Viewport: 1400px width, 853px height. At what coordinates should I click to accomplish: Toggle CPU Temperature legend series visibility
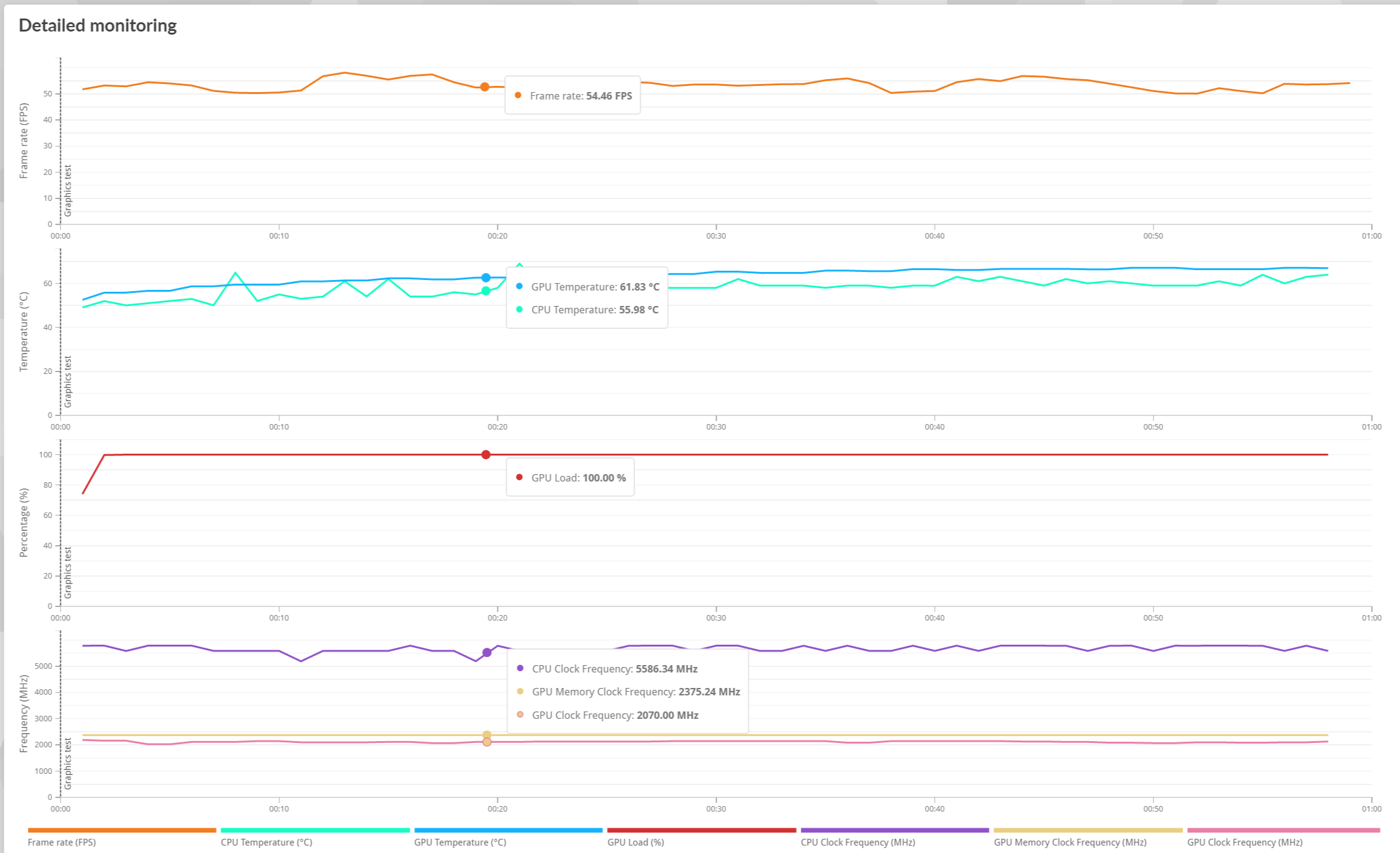(x=266, y=842)
